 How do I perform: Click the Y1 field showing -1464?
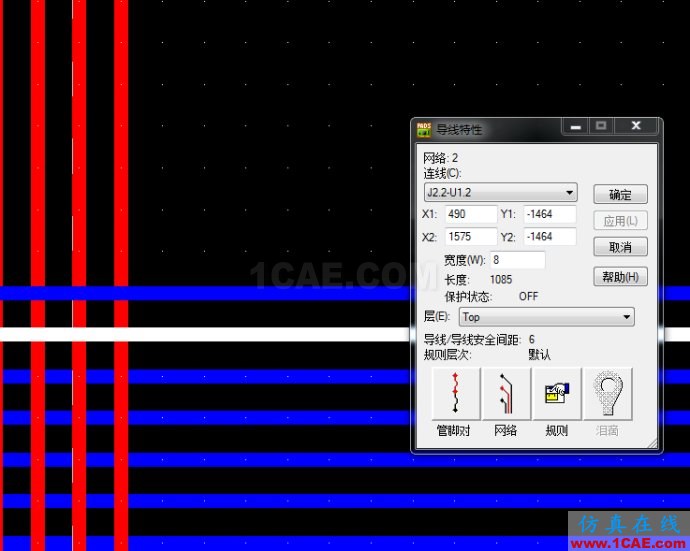(x=550, y=214)
